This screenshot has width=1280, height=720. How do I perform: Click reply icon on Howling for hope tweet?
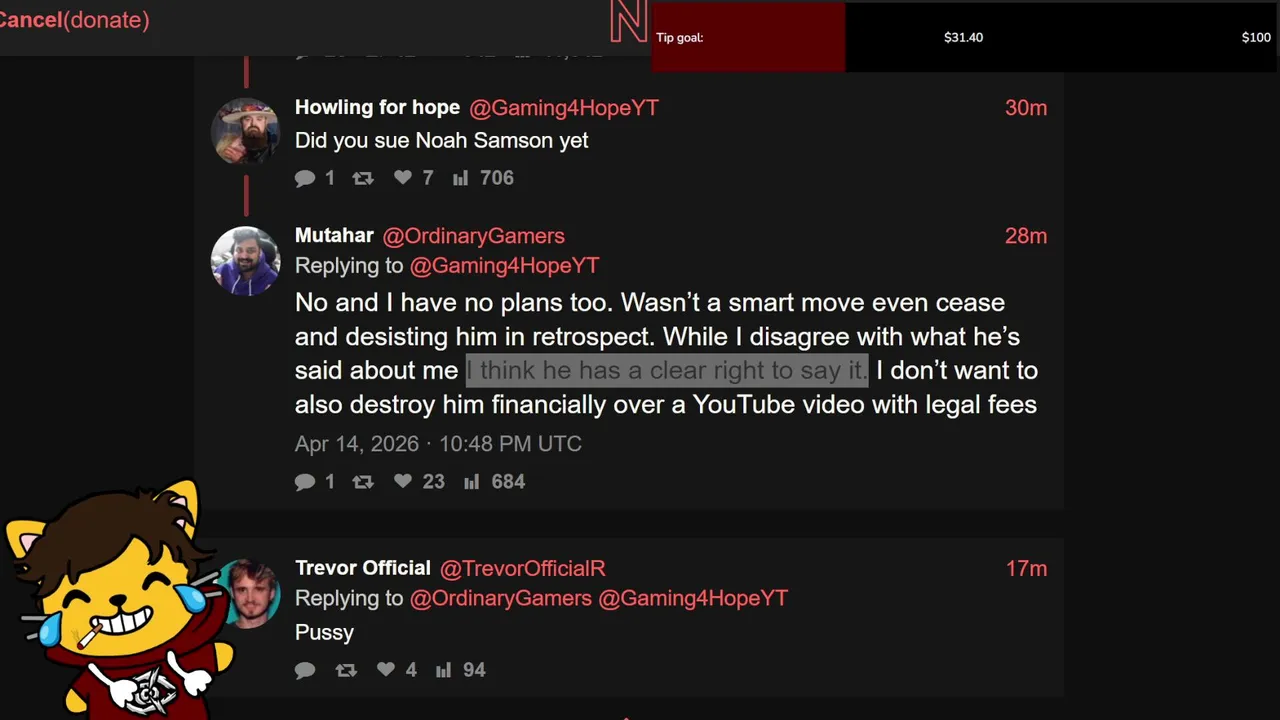(x=305, y=178)
